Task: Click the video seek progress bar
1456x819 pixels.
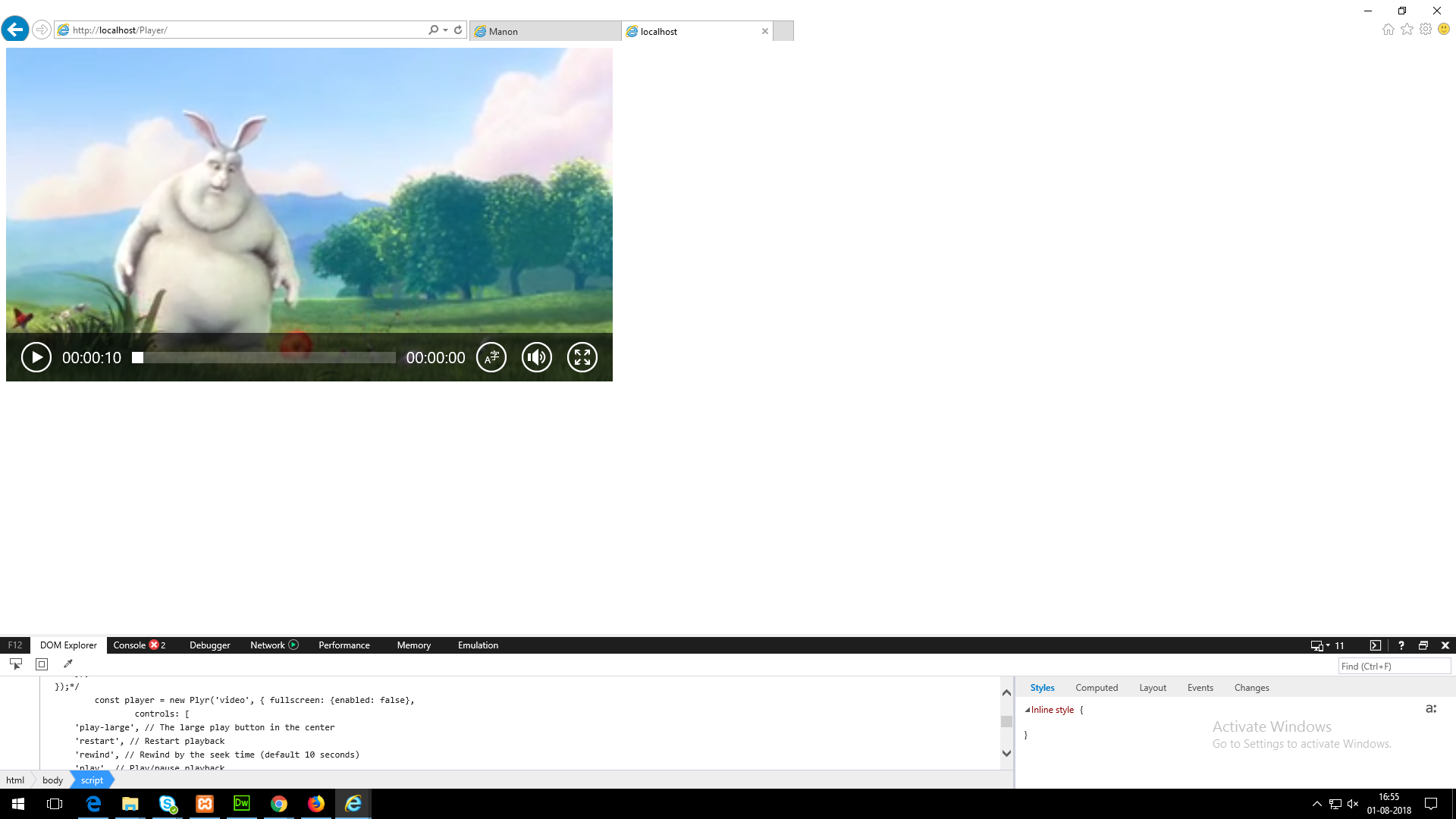Action: (x=265, y=357)
